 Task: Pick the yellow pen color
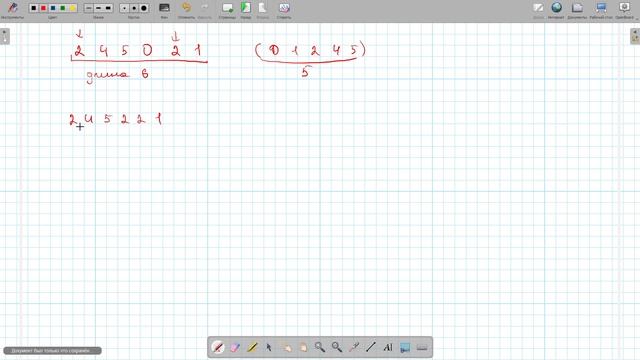coord(73,8)
